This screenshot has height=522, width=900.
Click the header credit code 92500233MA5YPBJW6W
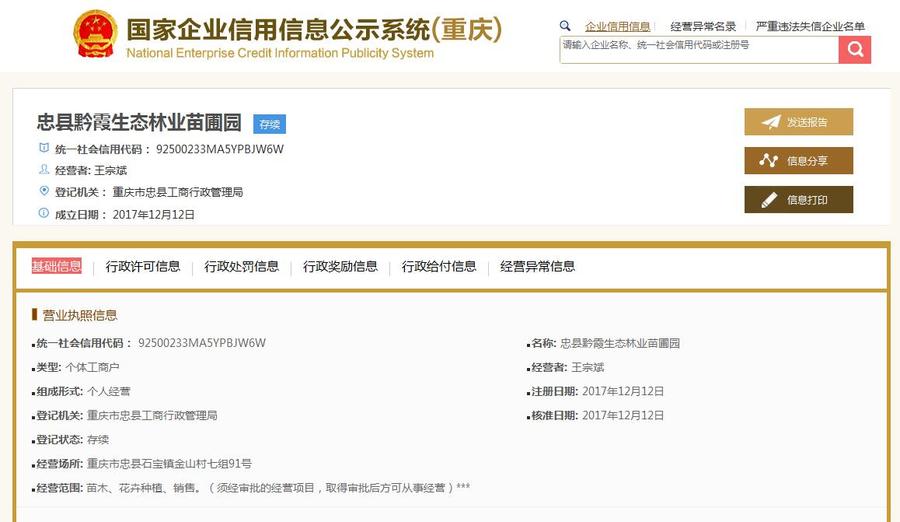point(220,149)
